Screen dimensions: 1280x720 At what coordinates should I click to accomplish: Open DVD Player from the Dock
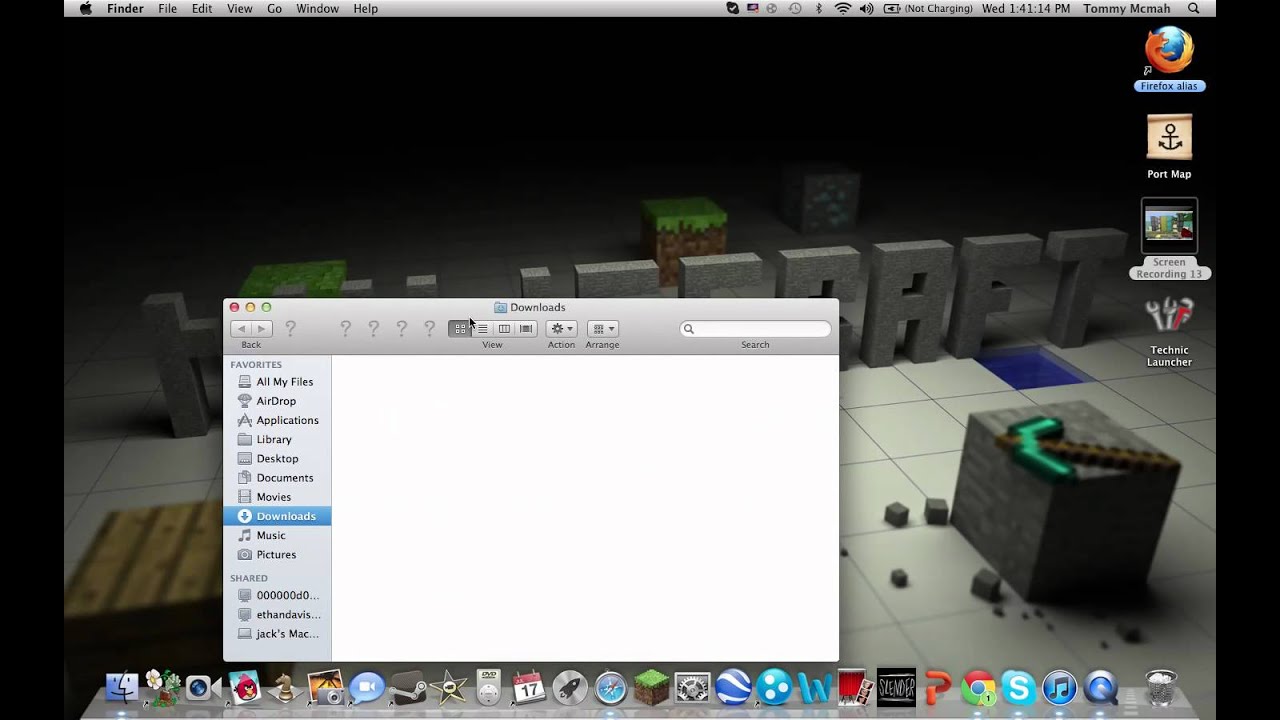[x=488, y=688]
